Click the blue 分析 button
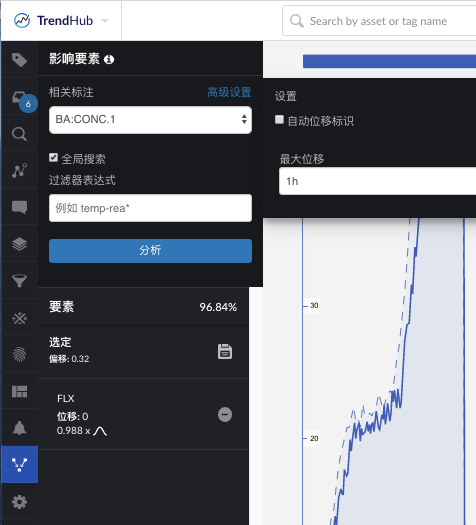476x525 pixels. pyautogui.click(x=150, y=251)
